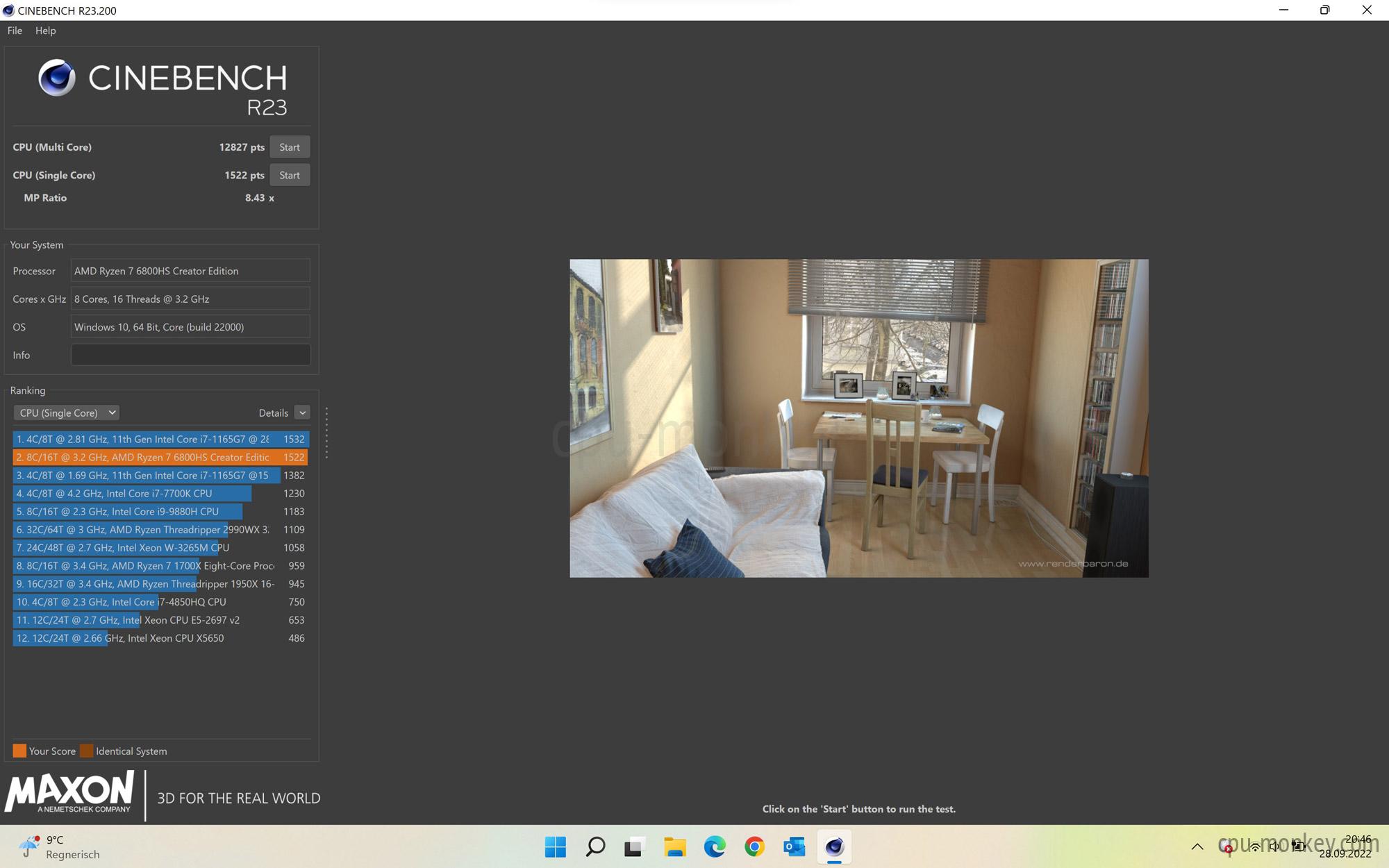The height and width of the screenshot is (868, 1389).
Task: Click the Cores x GHz field
Action: point(190,299)
